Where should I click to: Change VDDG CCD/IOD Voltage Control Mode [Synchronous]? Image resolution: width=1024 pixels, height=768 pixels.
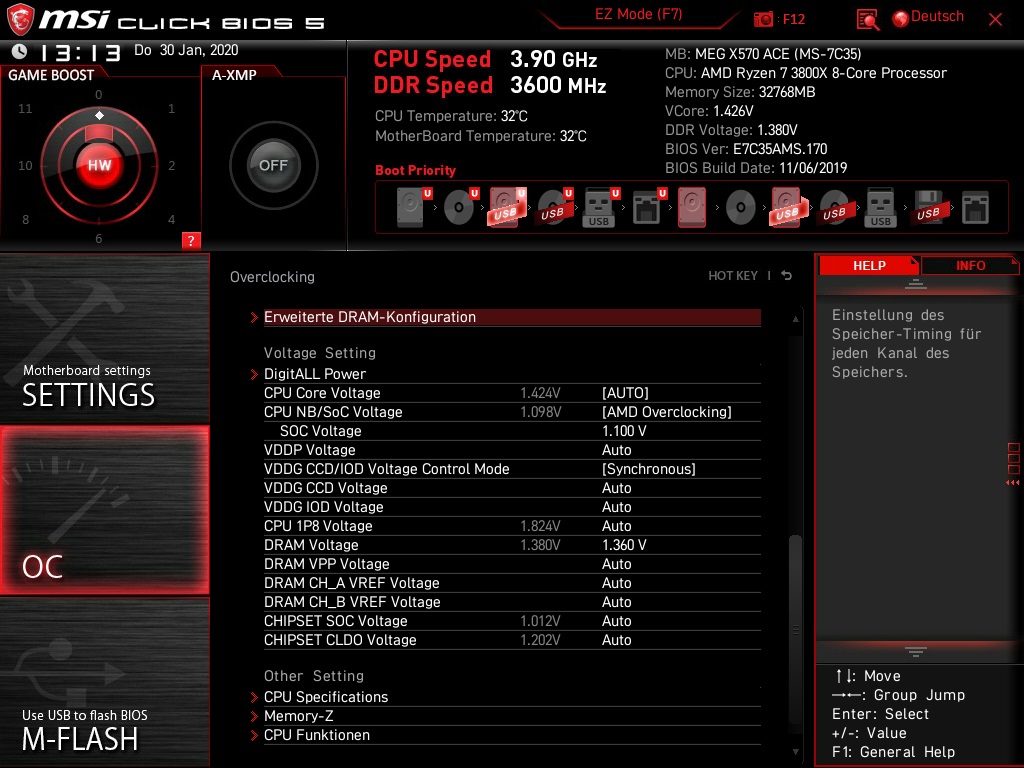pyautogui.click(x=648, y=469)
